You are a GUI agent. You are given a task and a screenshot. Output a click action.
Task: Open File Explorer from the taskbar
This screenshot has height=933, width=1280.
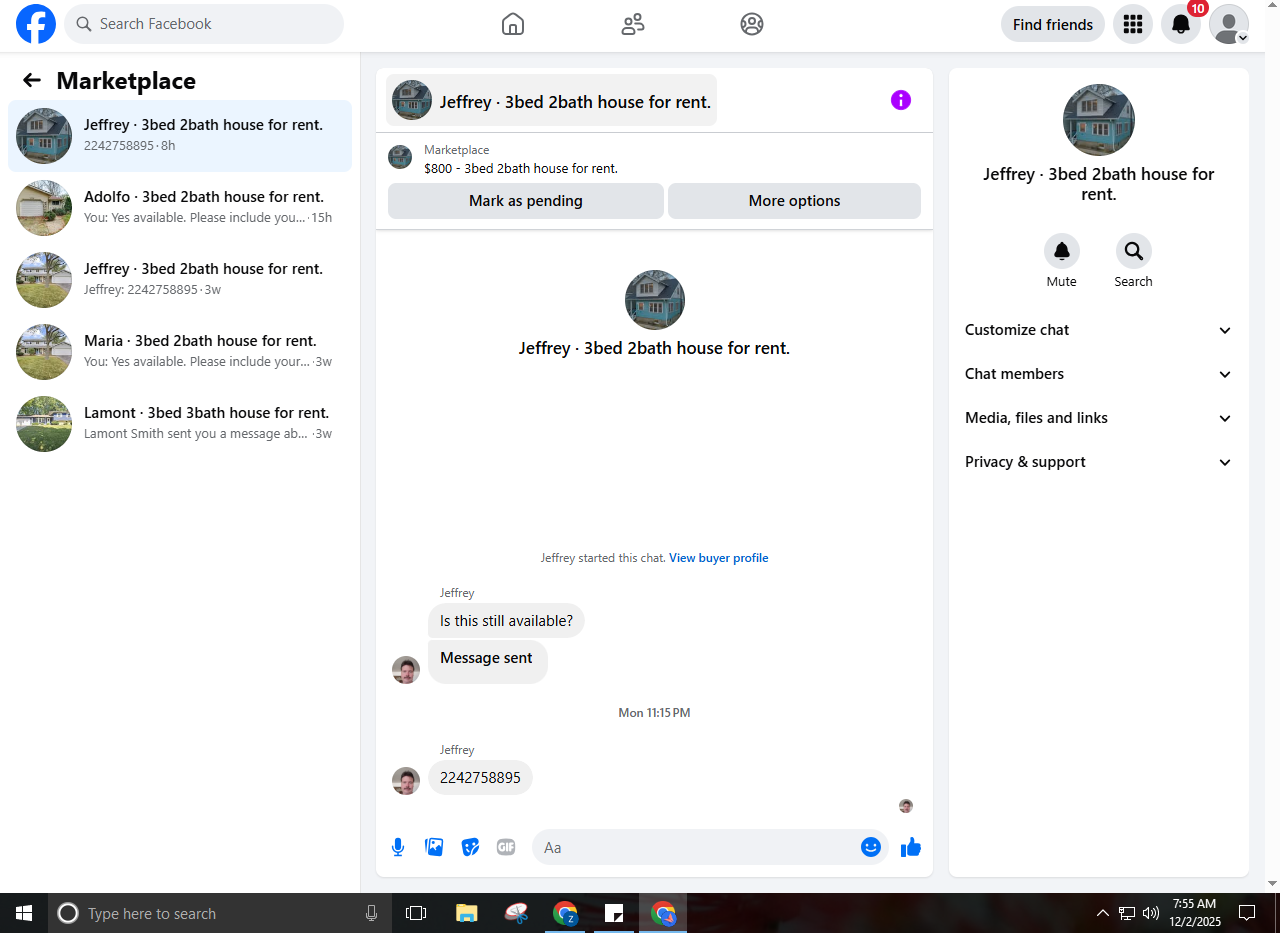click(x=466, y=913)
